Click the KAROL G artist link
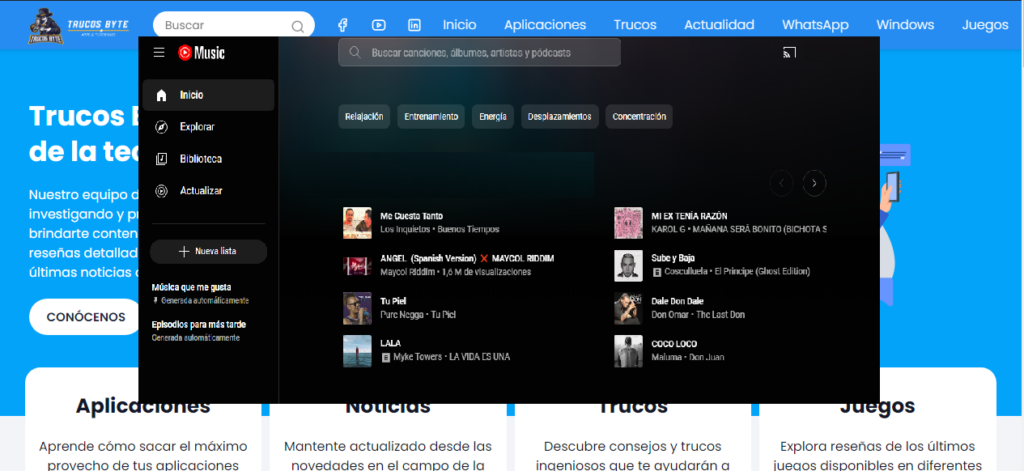Viewport: 1024px width, 471px height. click(x=668, y=230)
